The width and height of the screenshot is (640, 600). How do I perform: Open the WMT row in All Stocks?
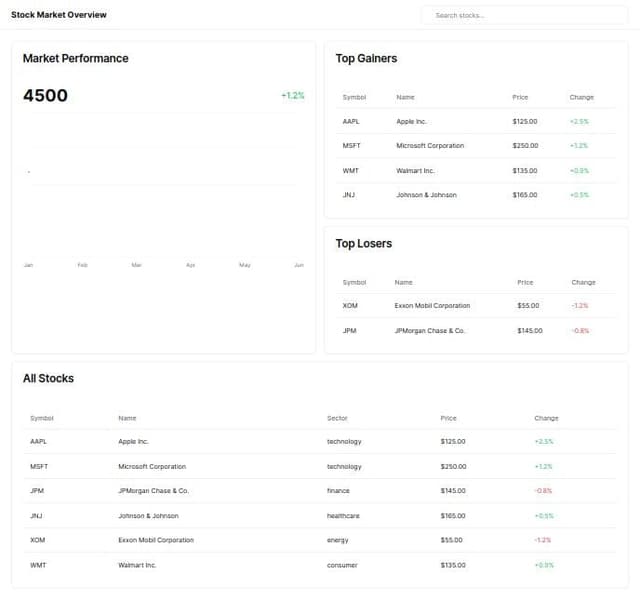click(x=320, y=565)
